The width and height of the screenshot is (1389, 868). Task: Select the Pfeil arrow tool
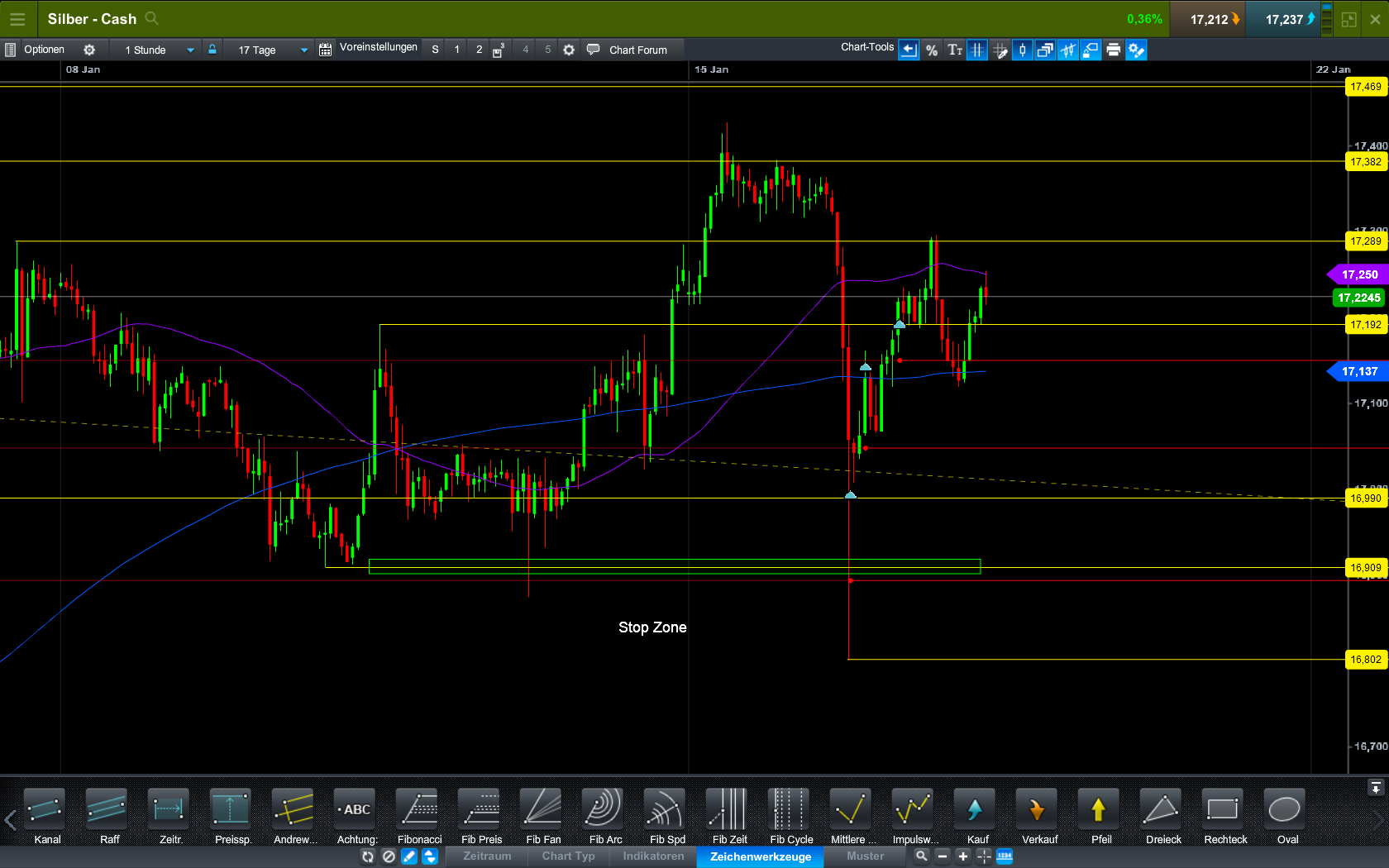1100,814
